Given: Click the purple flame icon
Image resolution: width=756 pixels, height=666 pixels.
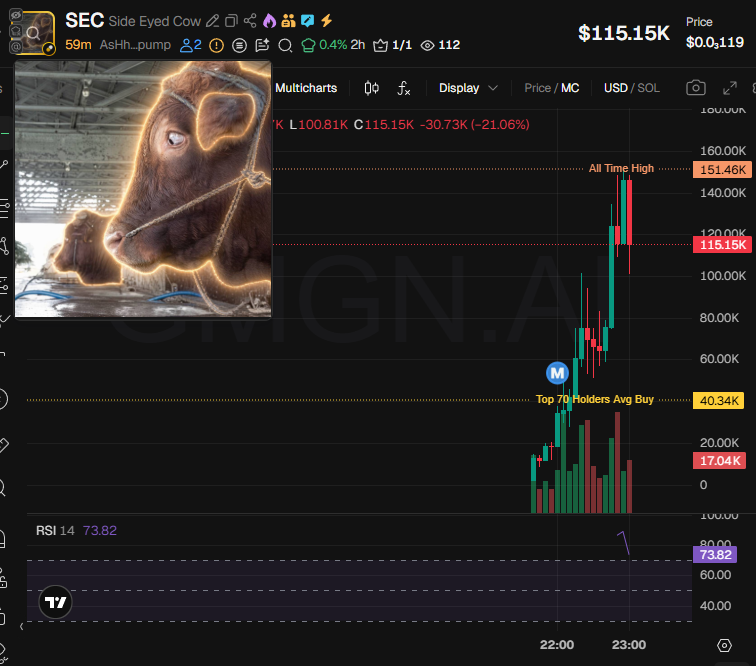Looking at the screenshot, I should click(x=270, y=21).
